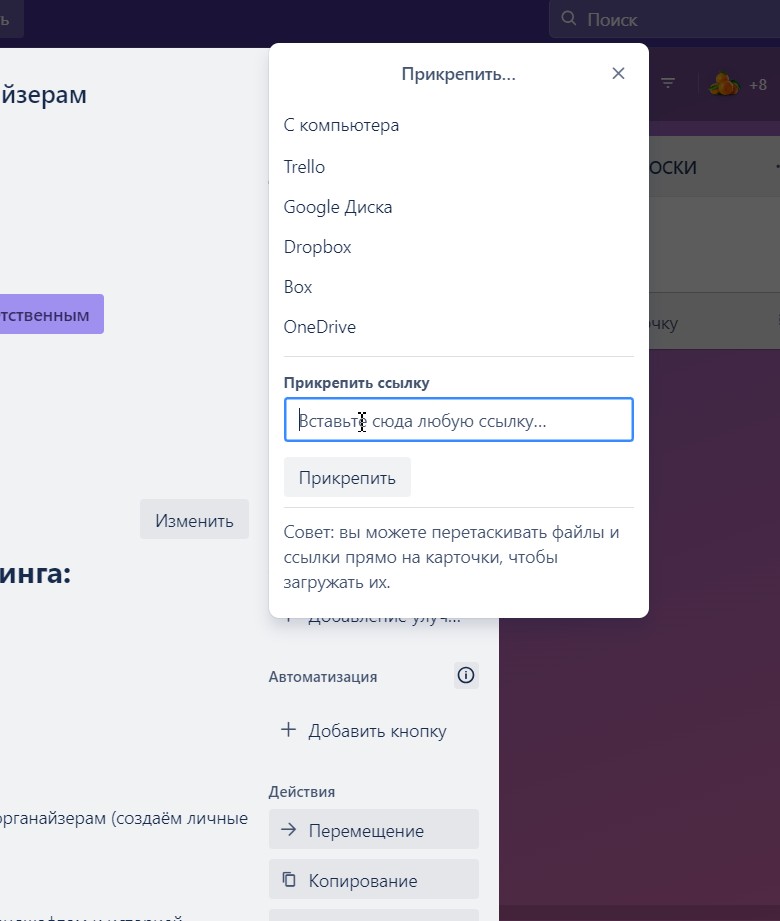The height and width of the screenshot is (921, 780).
Task: Select the Box attachment option
Action: click(297, 286)
